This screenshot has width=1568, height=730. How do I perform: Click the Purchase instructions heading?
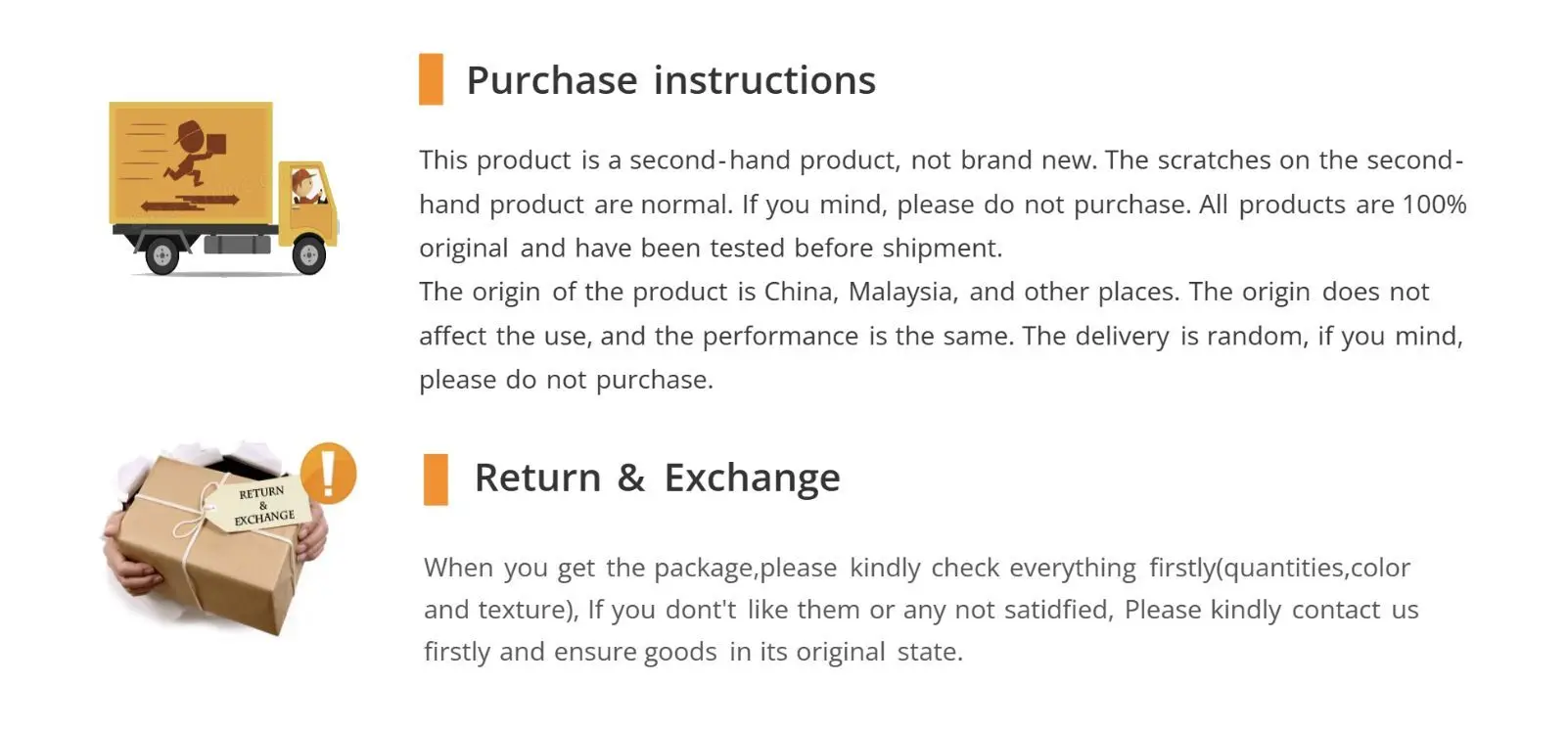point(670,80)
